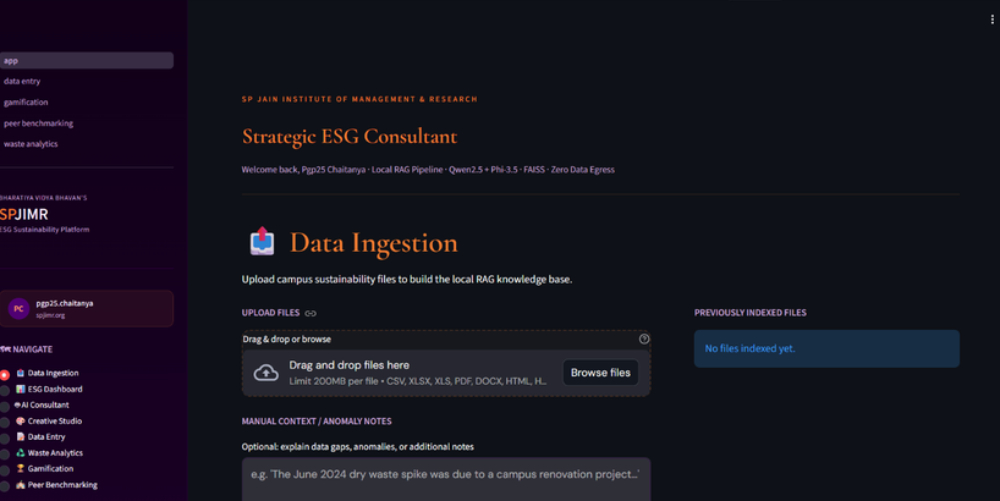Click the Data Entry notepad icon

tap(20, 437)
